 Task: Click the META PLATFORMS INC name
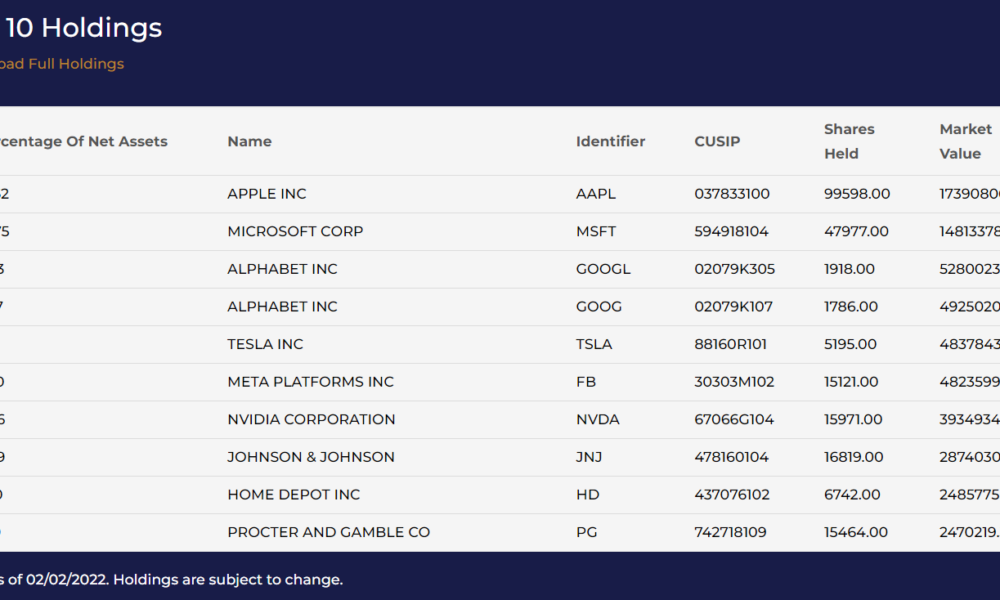click(310, 381)
